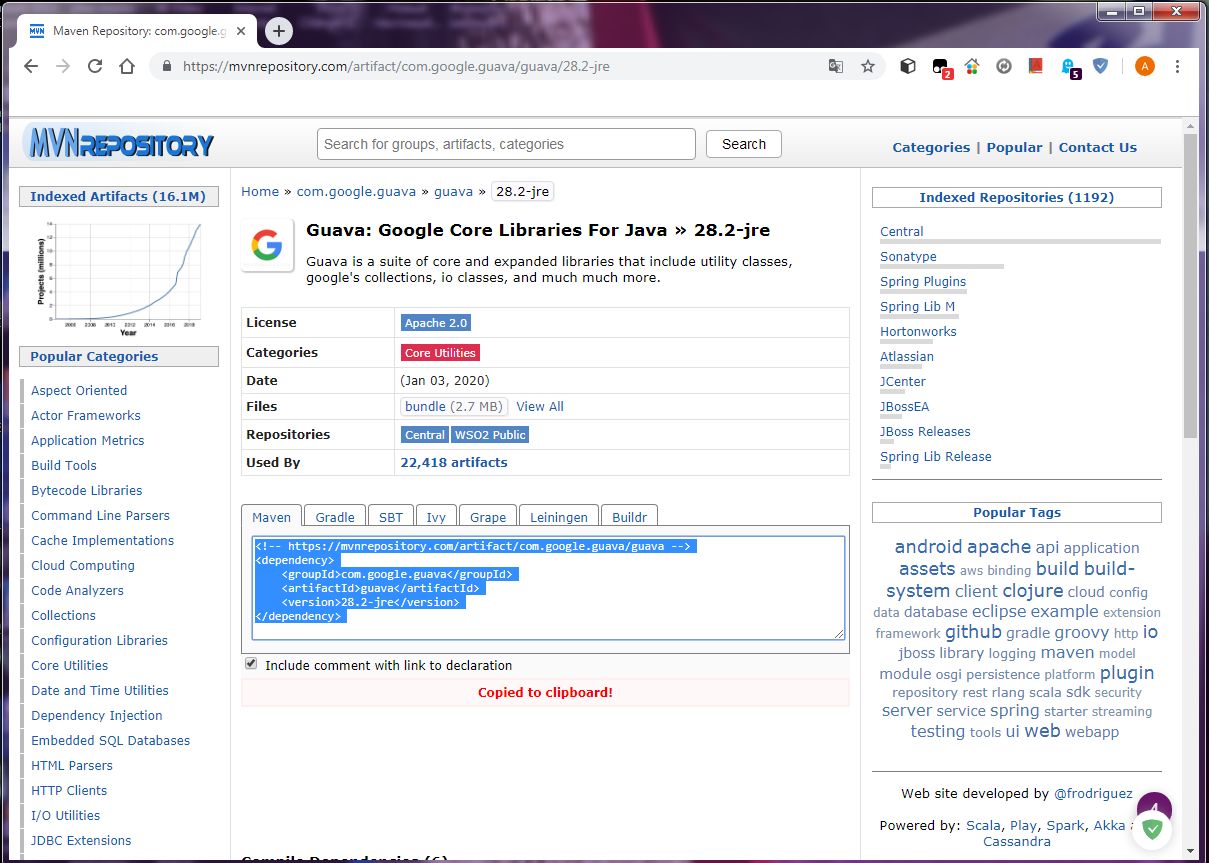Click the browser address bar URL
This screenshot has width=1209, height=863.
[396, 67]
